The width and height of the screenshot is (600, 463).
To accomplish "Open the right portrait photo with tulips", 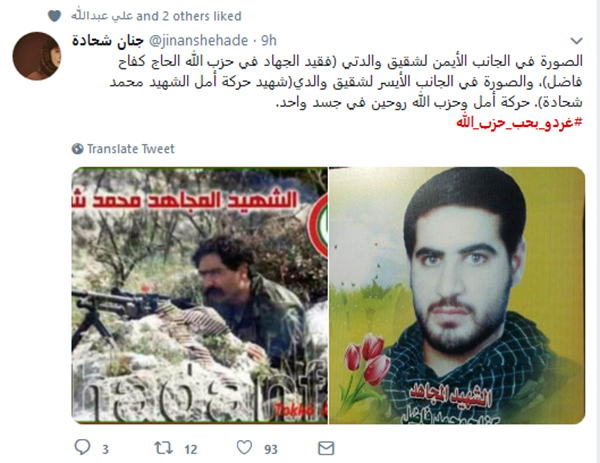I will (x=457, y=295).
